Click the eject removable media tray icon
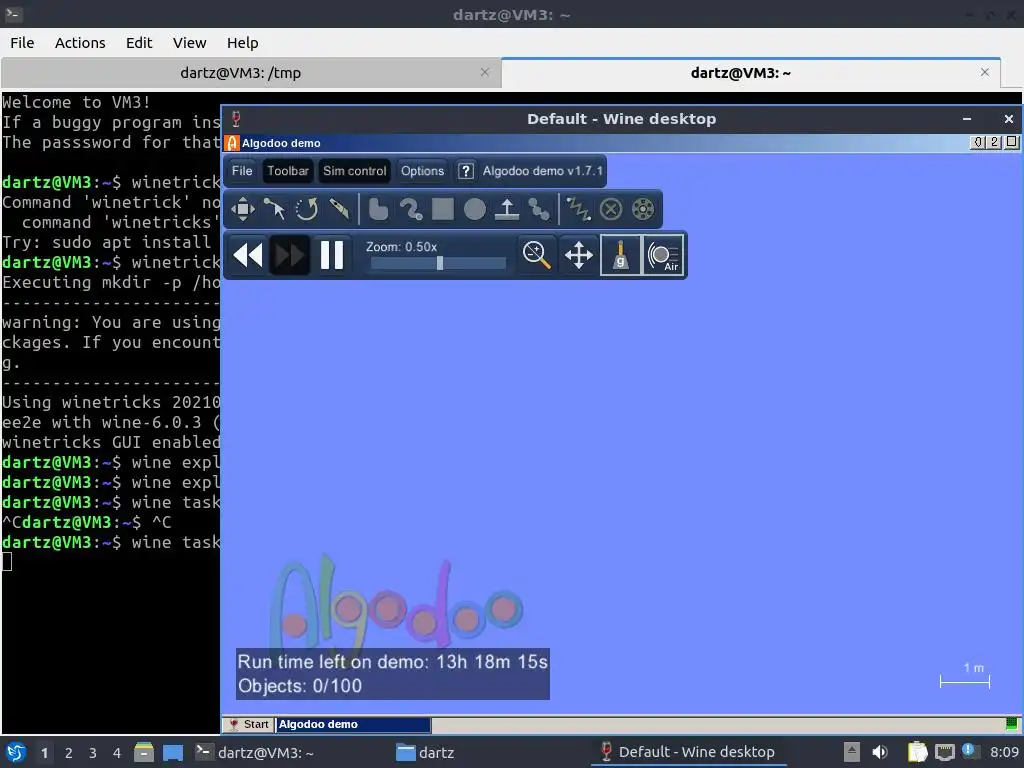 (852, 752)
